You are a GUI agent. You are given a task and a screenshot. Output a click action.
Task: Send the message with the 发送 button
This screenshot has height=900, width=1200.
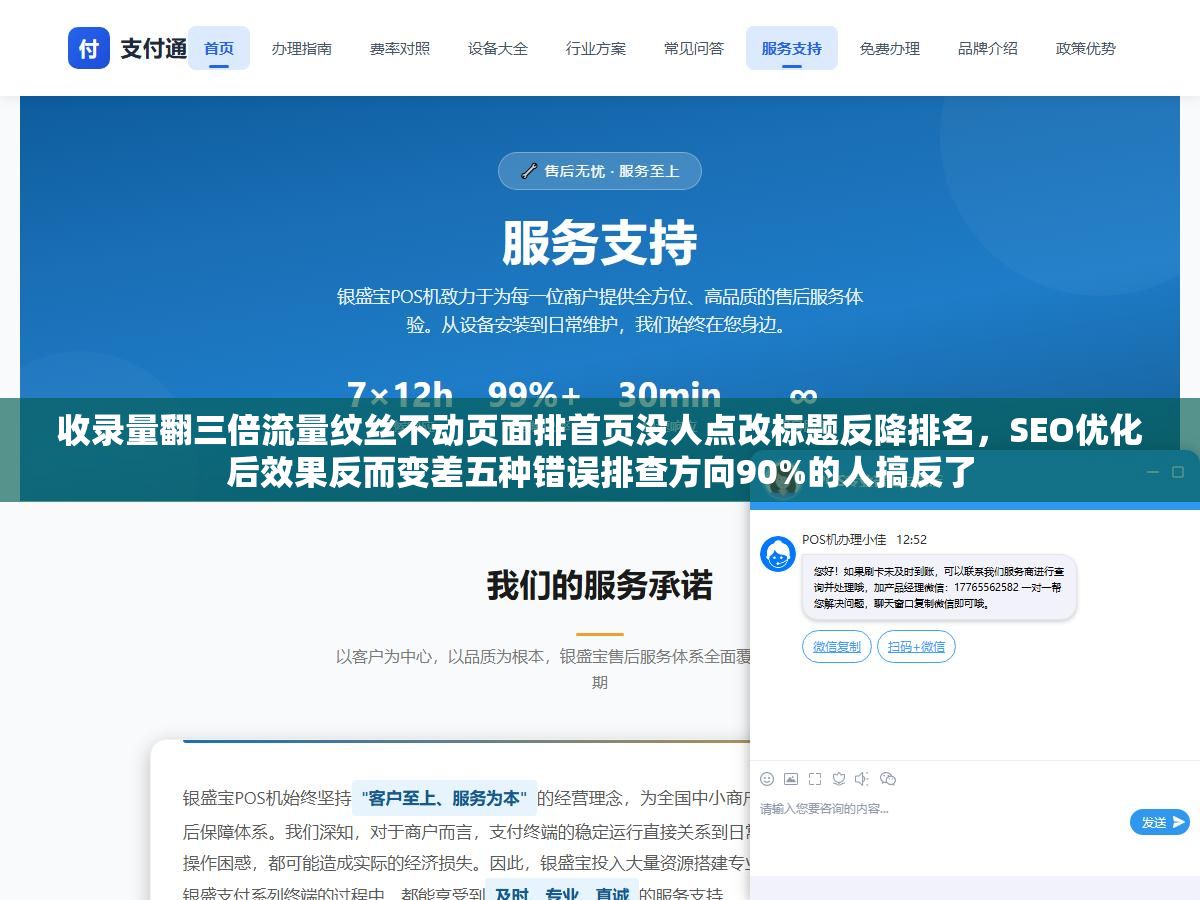[1160, 822]
